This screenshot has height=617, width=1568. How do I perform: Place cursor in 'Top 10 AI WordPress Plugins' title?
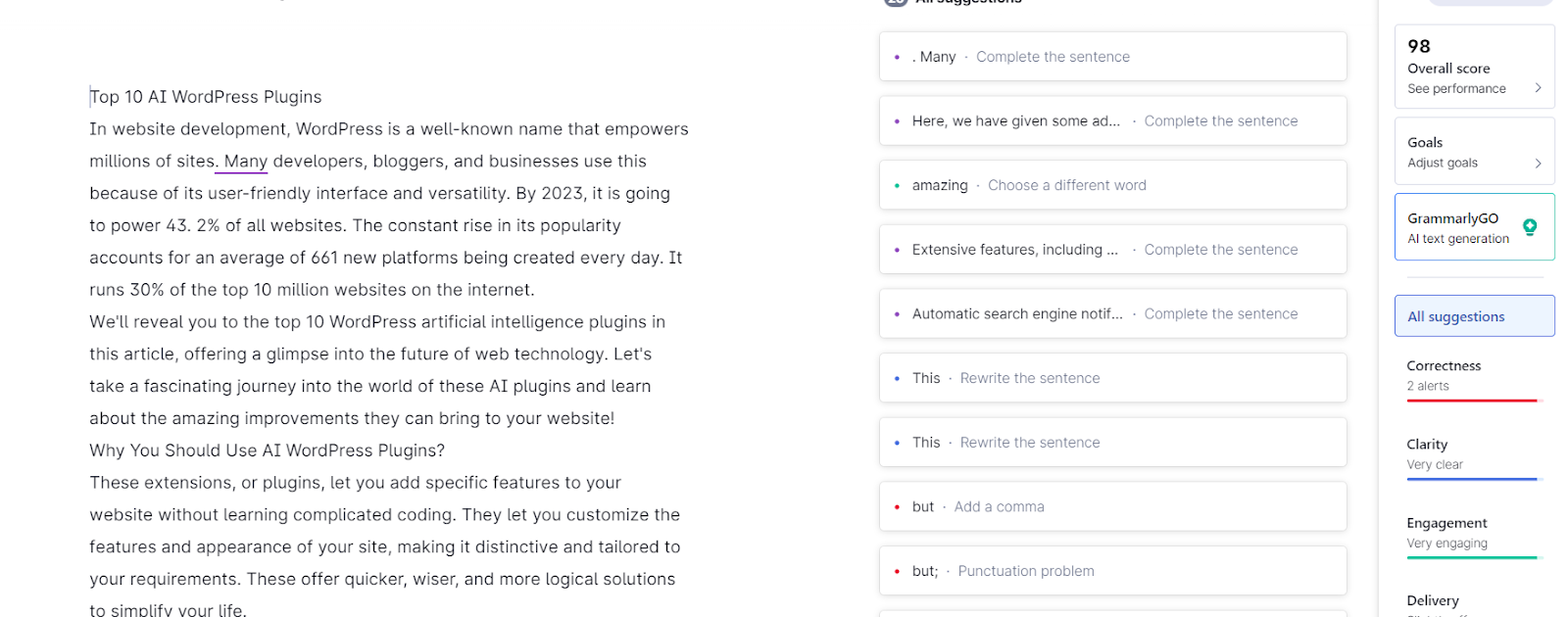206,97
